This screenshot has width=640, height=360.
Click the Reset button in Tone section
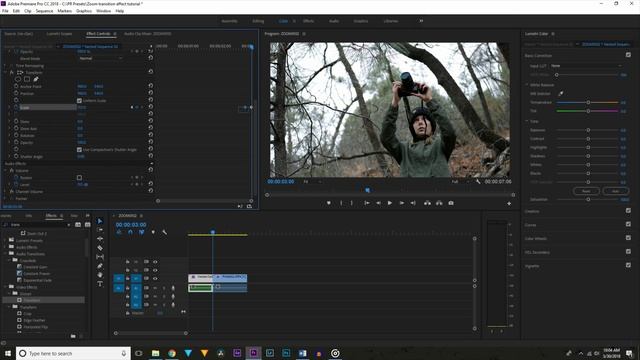click(x=586, y=191)
